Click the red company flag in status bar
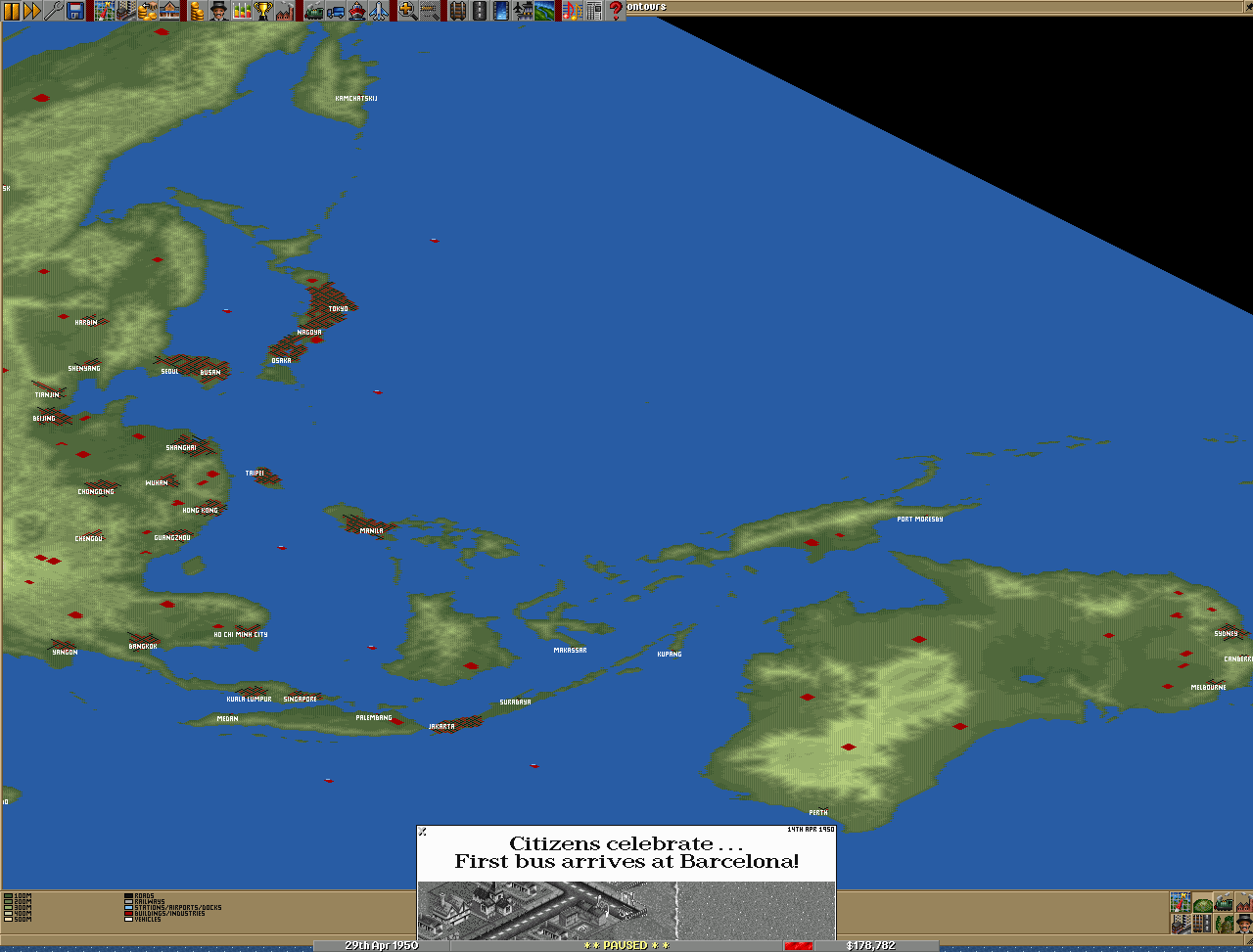Image resolution: width=1253 pixels, height=952 pixels. click(798, 946)
